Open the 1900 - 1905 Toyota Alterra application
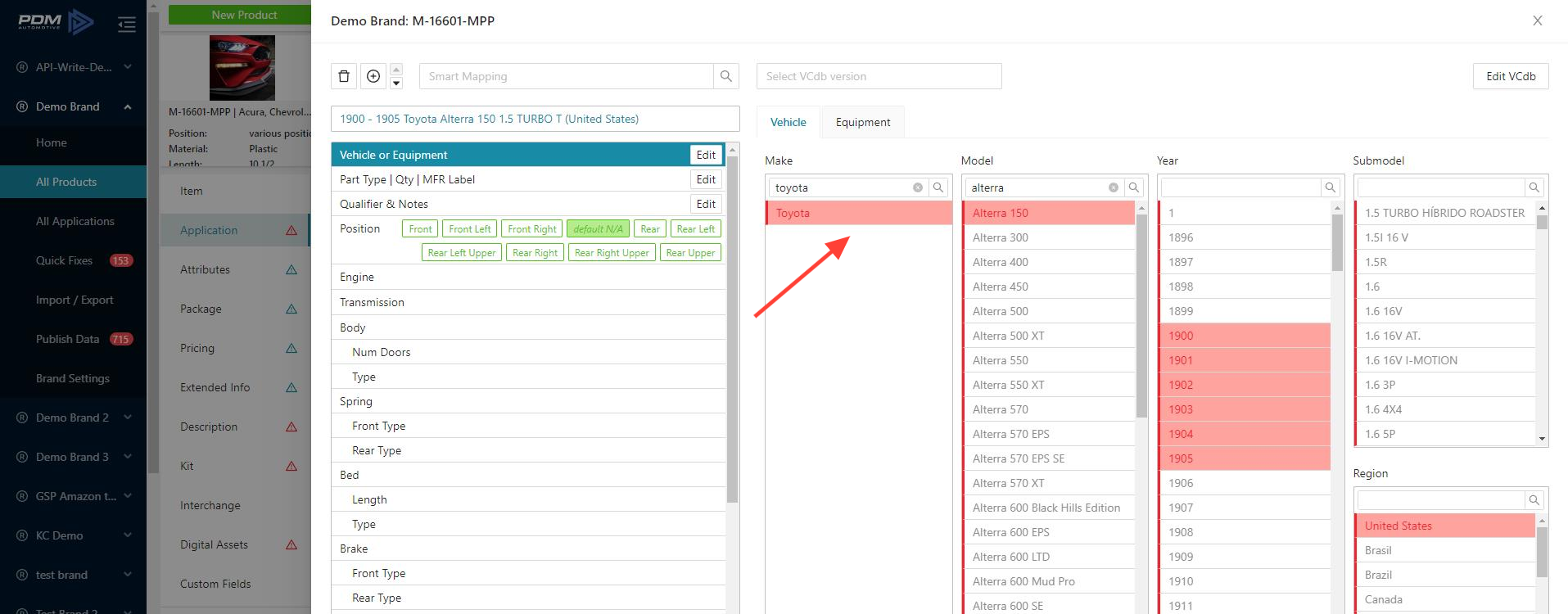The width and height of the screenshot is (1568, 614). point(535,119)
